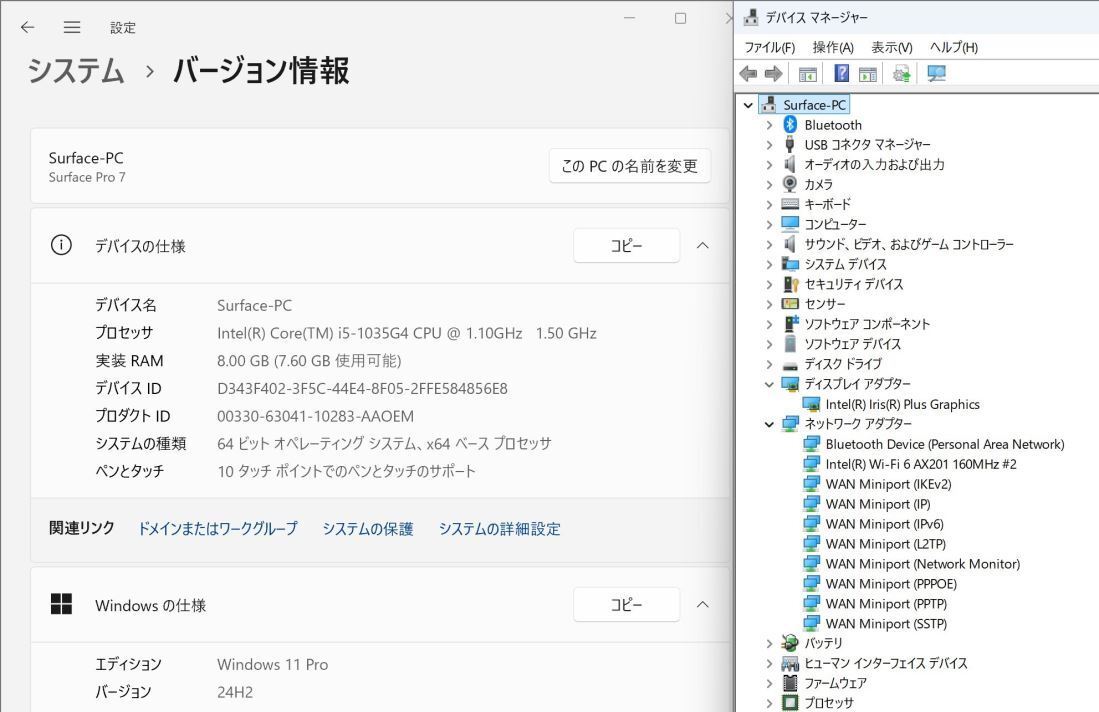
Task: Expand the センサー category
Action: tap(770, 304)
